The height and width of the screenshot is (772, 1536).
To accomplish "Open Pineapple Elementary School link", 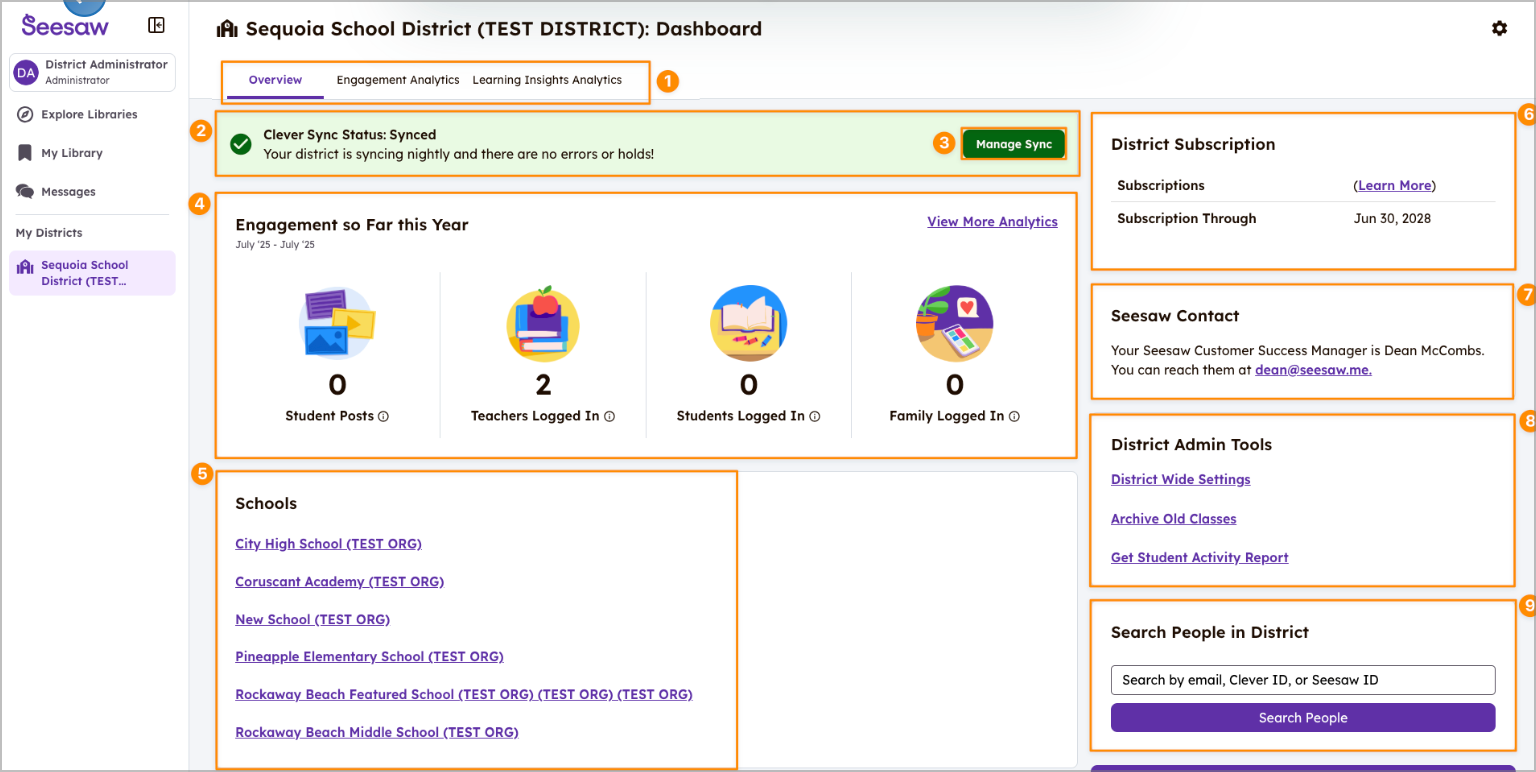I will (x=369, y=657).
